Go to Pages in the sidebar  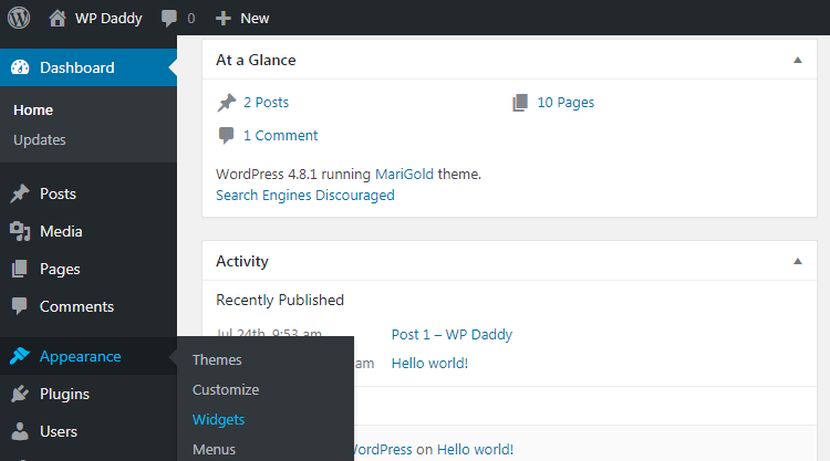60,269
